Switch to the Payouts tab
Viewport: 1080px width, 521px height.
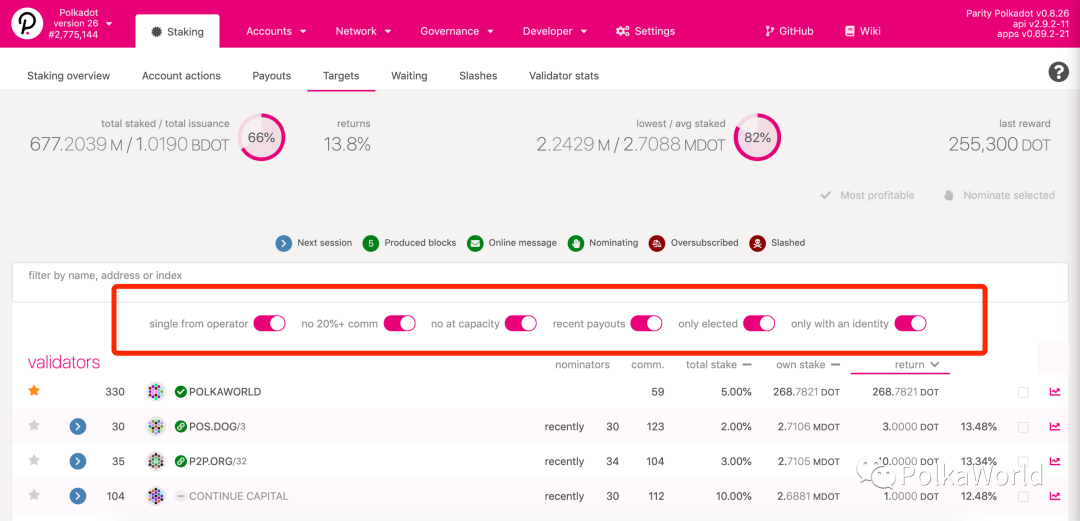272,76
